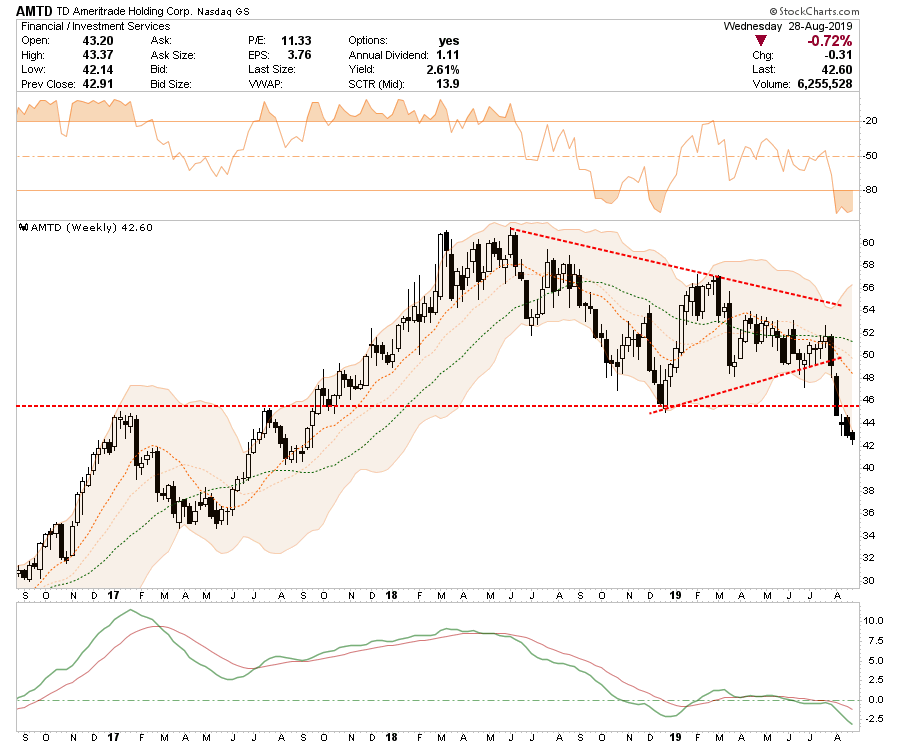Click the Last price value 42.60 in header

click(x=837, y=69)
